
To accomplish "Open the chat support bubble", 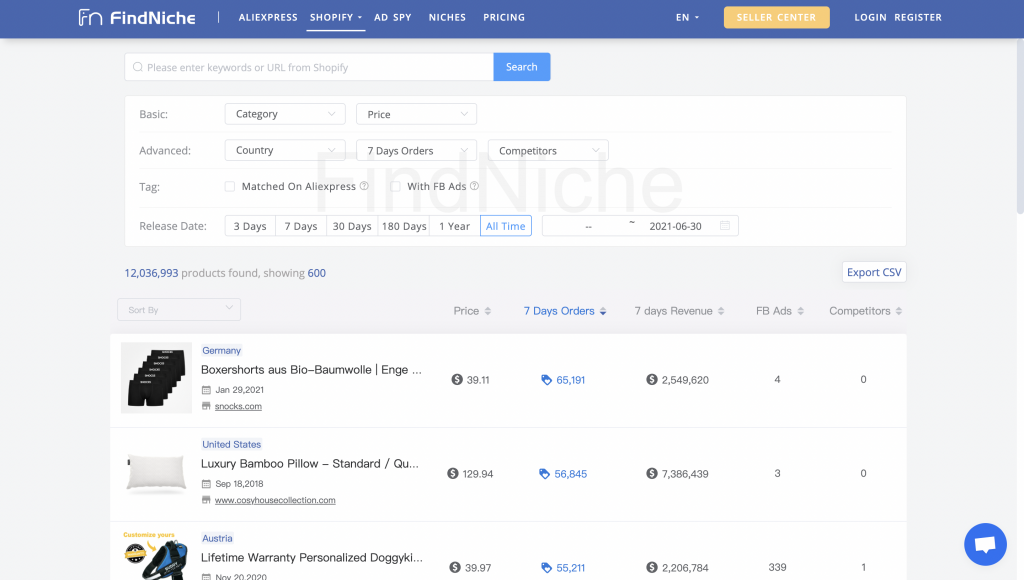I will (x=985, y=544).
